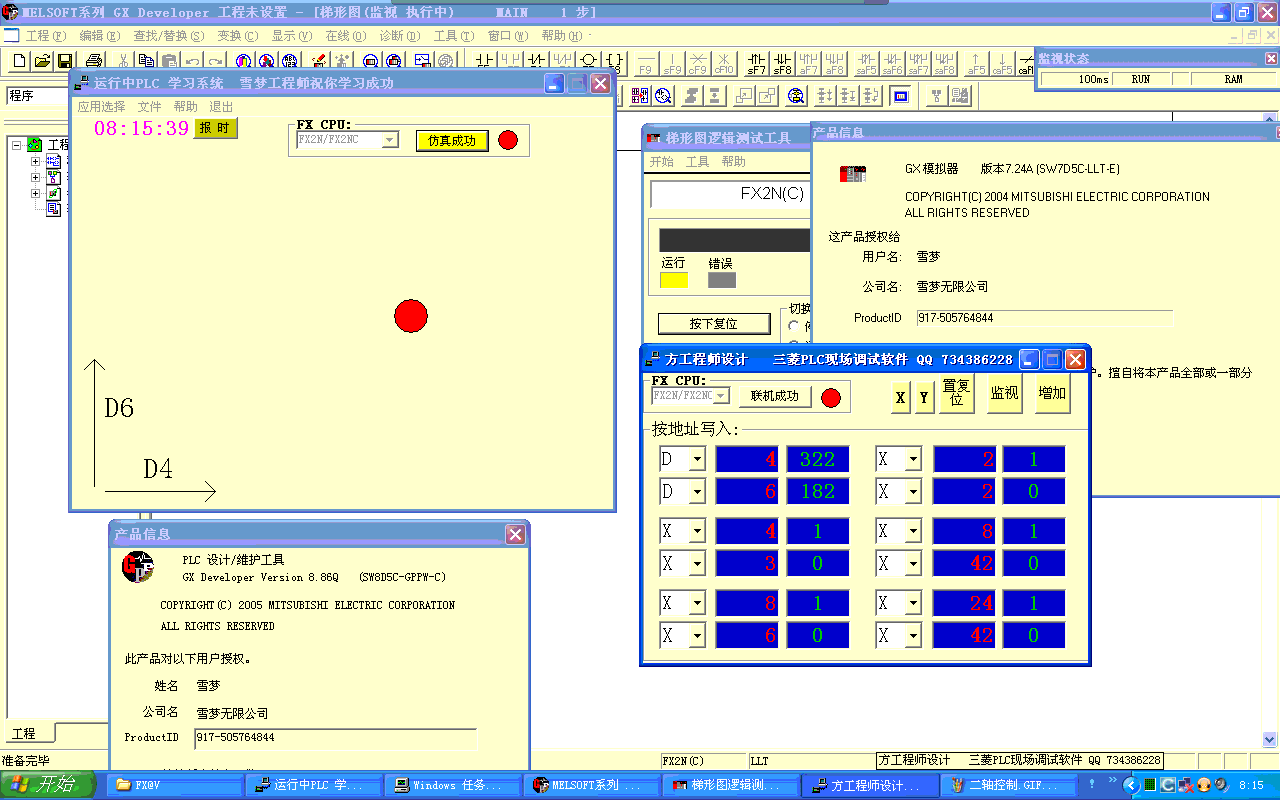
Task: Toggle the red indicator next to 联机成功
Action: pyautogui.click(x=831, y=398)
